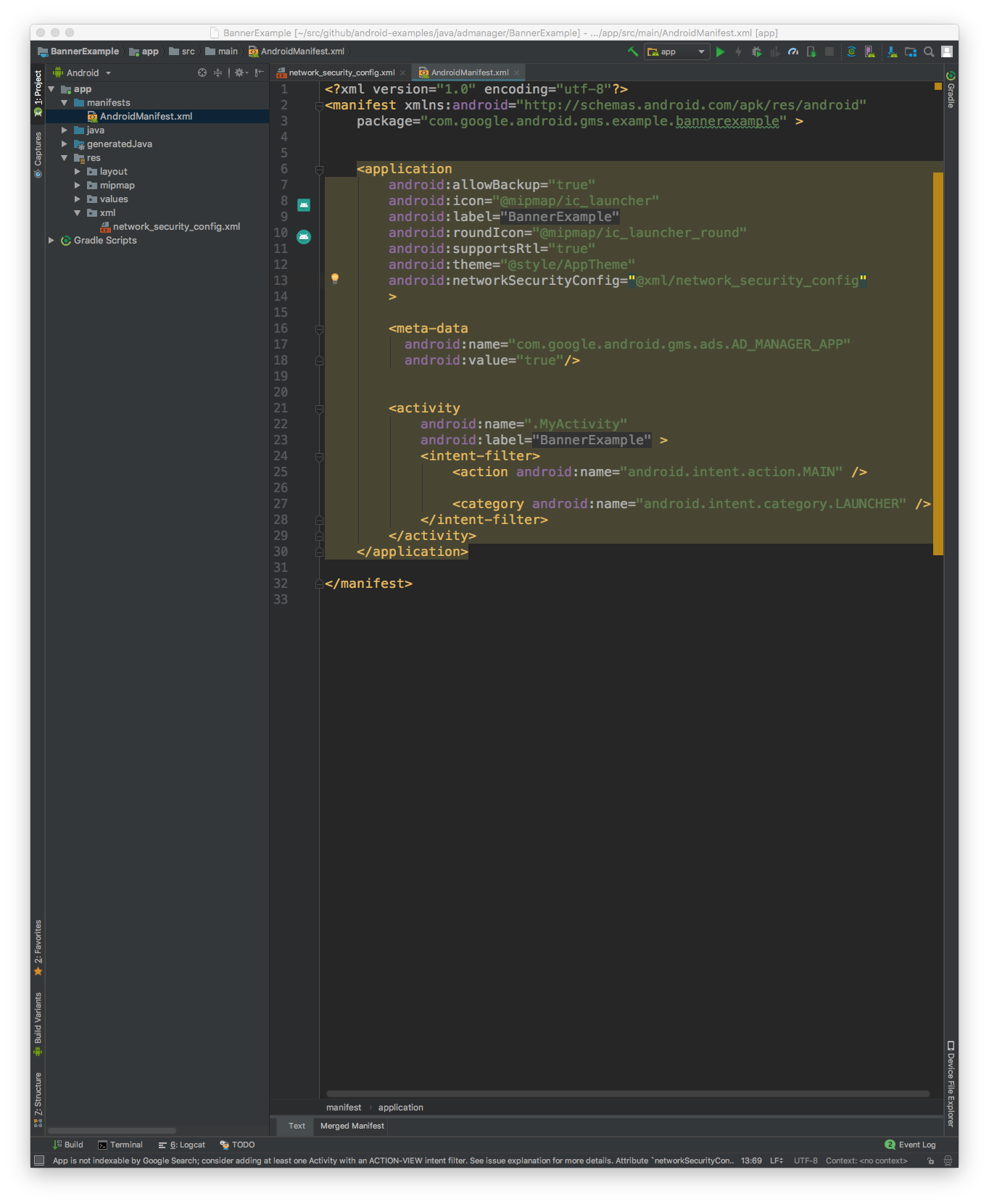Run the app with green play button
This screenshot has width=989, height=1204.
(720, 51)
